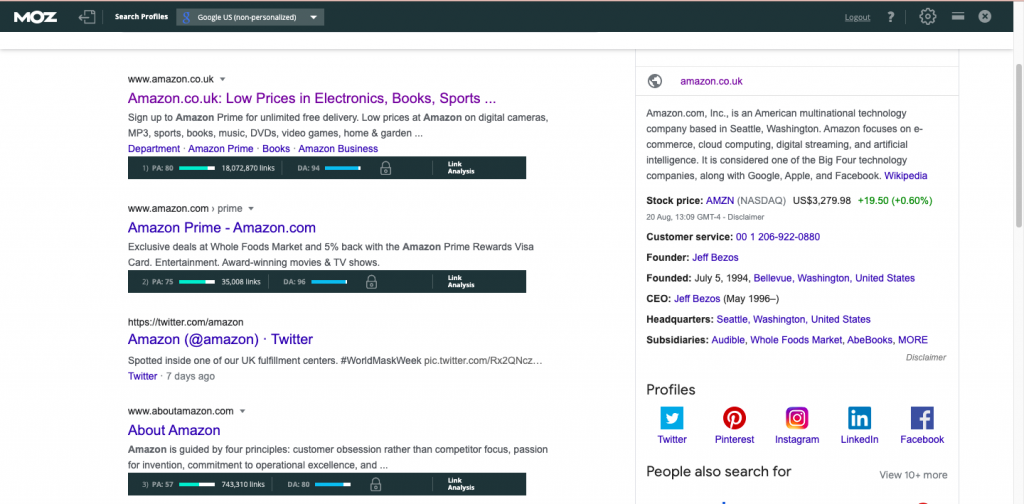Viewport: 1024px width, 504px height.
Task: Open the Amazon Prime - Amazon.com result
Action: point(222,228)
